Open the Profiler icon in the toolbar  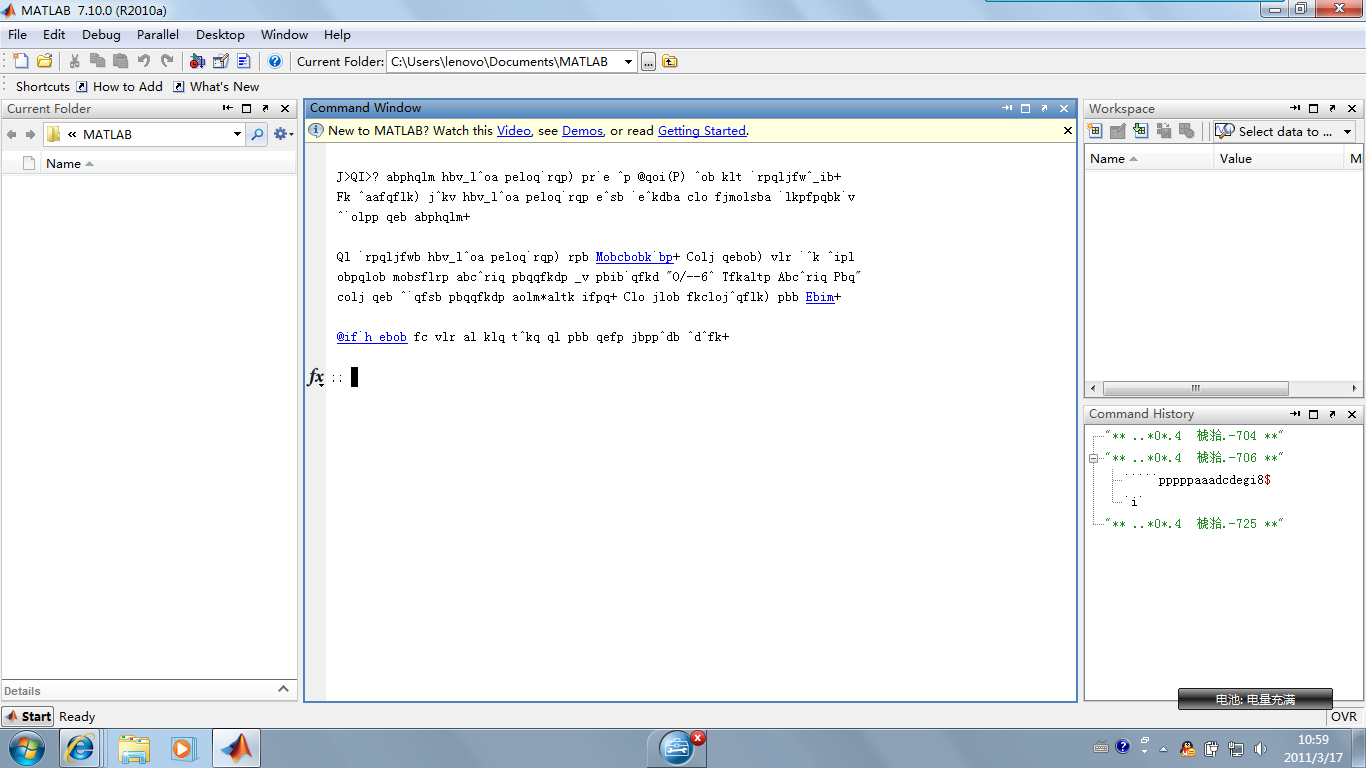244,61
